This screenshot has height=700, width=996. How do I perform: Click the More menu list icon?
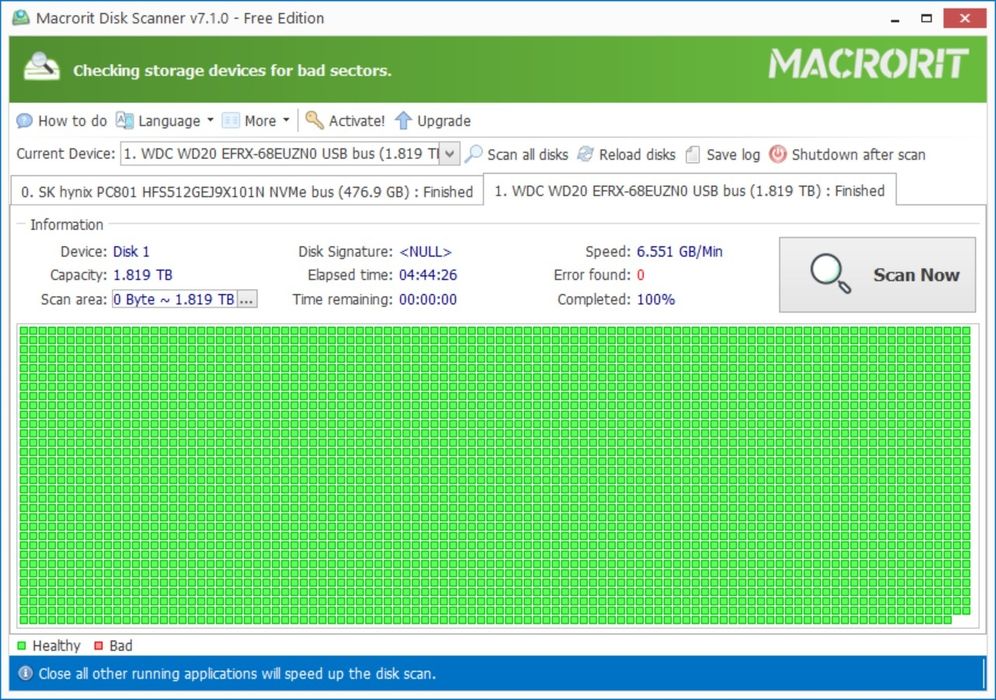pos(230,121)
